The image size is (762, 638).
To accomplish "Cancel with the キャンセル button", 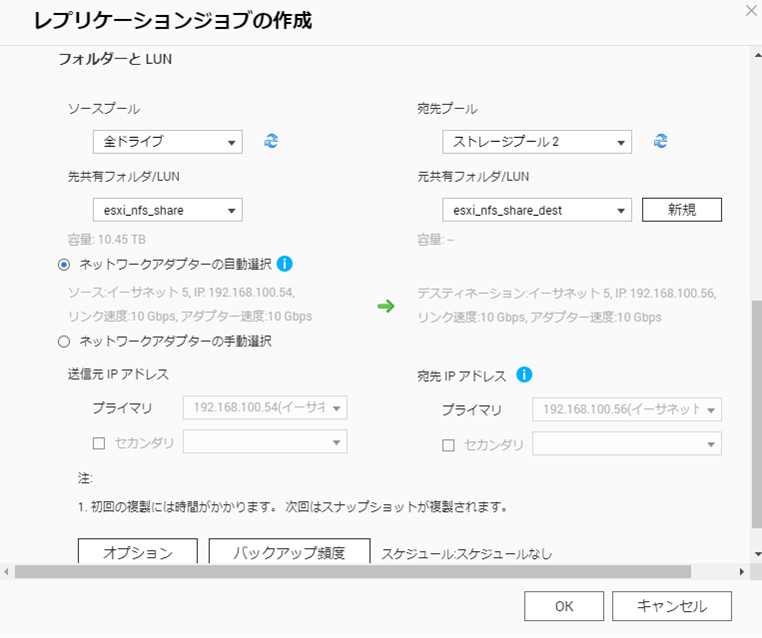I will (x=671, y=606).
